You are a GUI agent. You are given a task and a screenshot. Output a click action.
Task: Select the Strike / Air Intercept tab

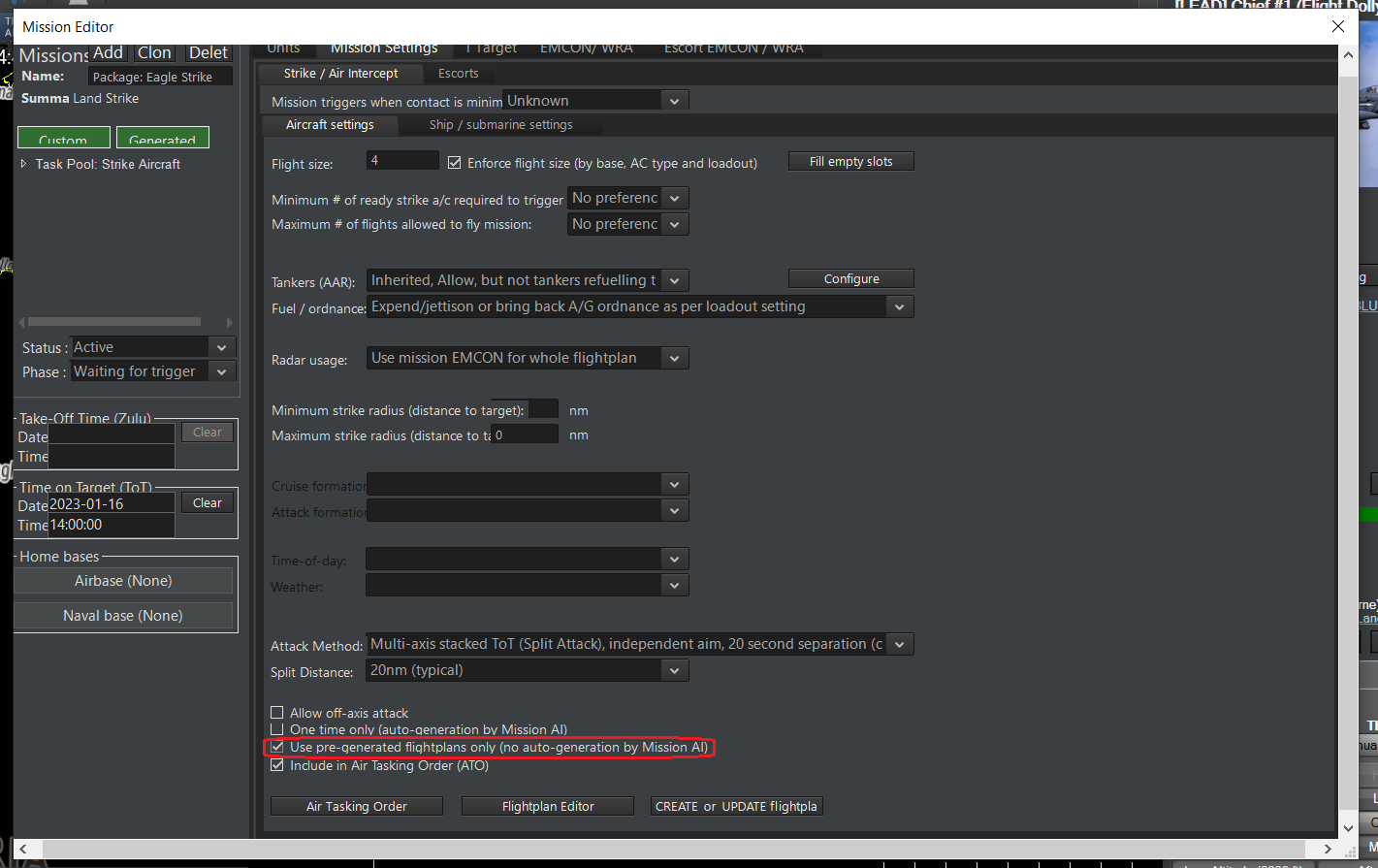340,74
